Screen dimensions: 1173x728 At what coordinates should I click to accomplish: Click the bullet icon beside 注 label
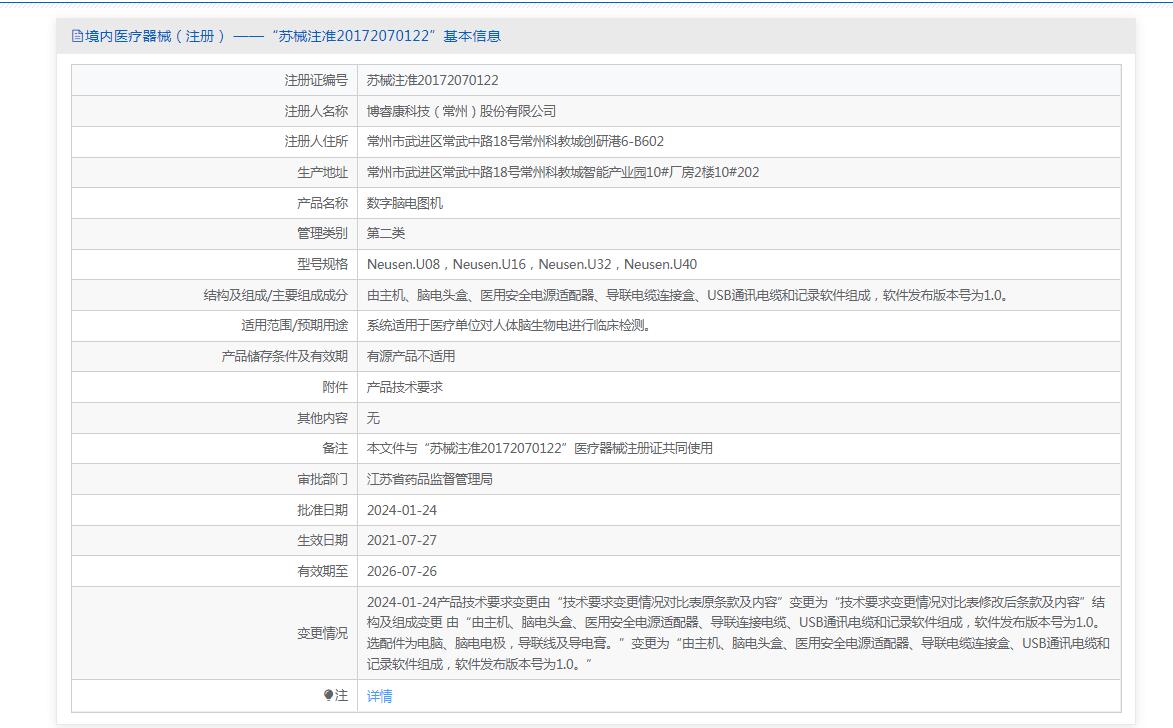tap(328, 696)
